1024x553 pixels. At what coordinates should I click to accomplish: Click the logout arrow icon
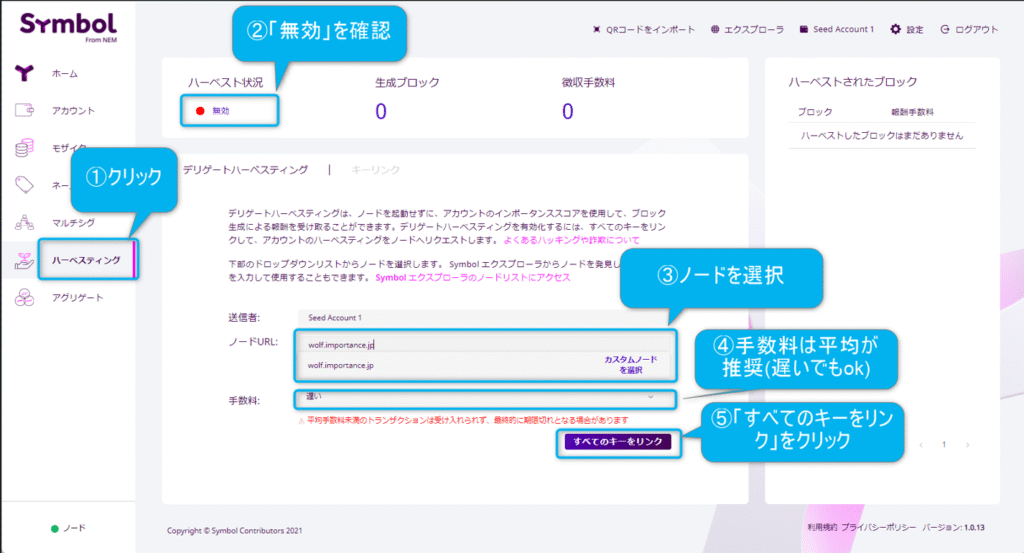point(944,29)
